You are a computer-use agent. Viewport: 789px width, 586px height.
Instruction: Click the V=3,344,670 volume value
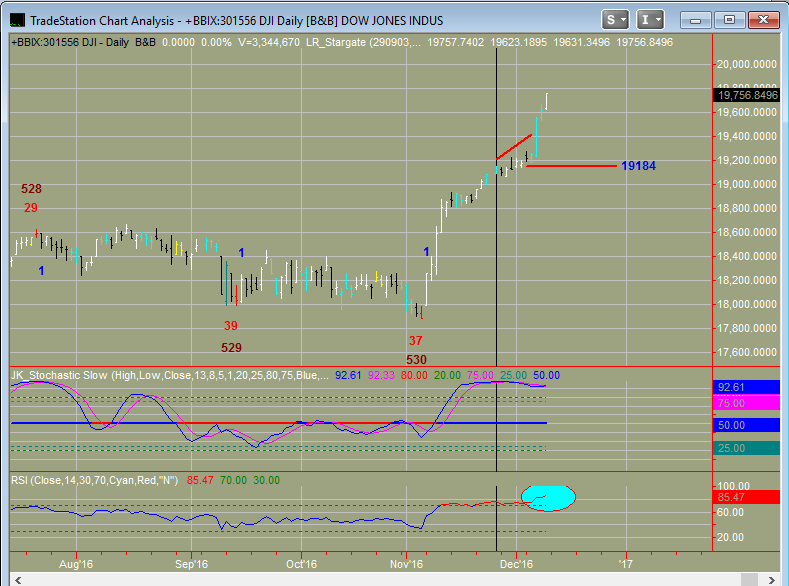click(269, 42)
